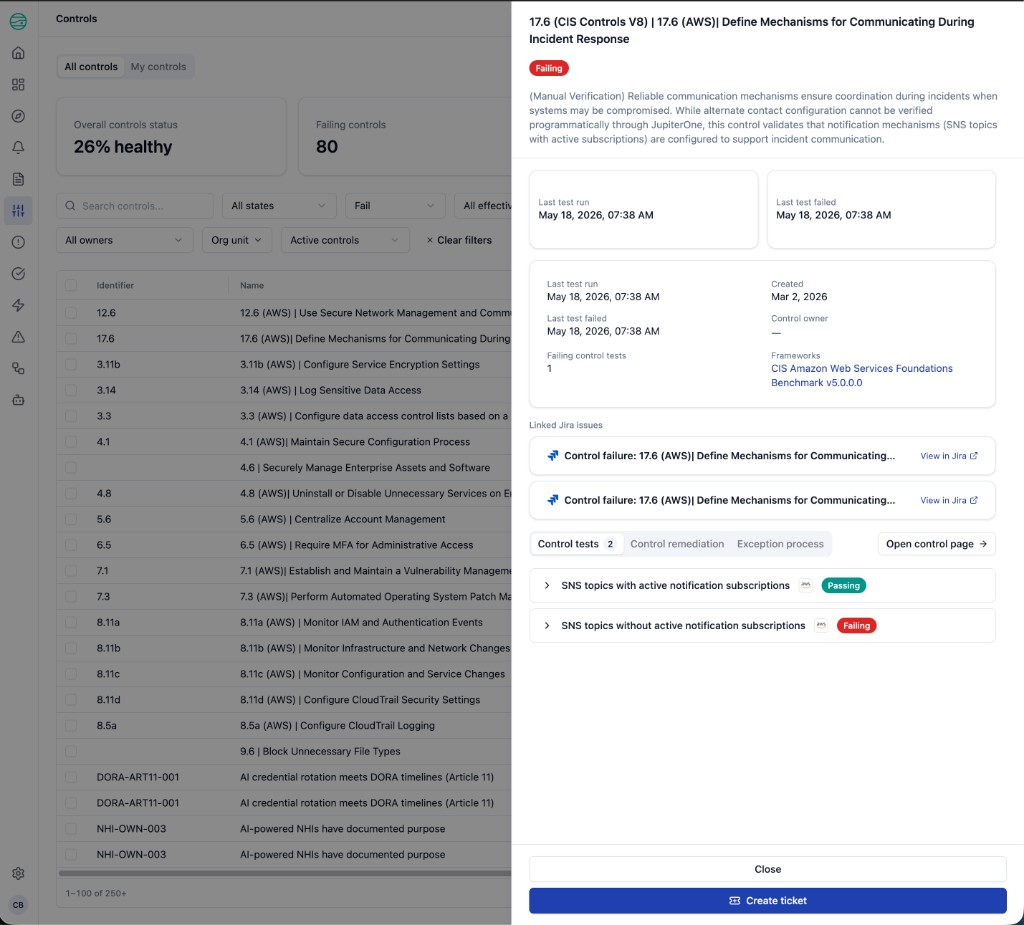Click Open control page button

coord(936,544)
